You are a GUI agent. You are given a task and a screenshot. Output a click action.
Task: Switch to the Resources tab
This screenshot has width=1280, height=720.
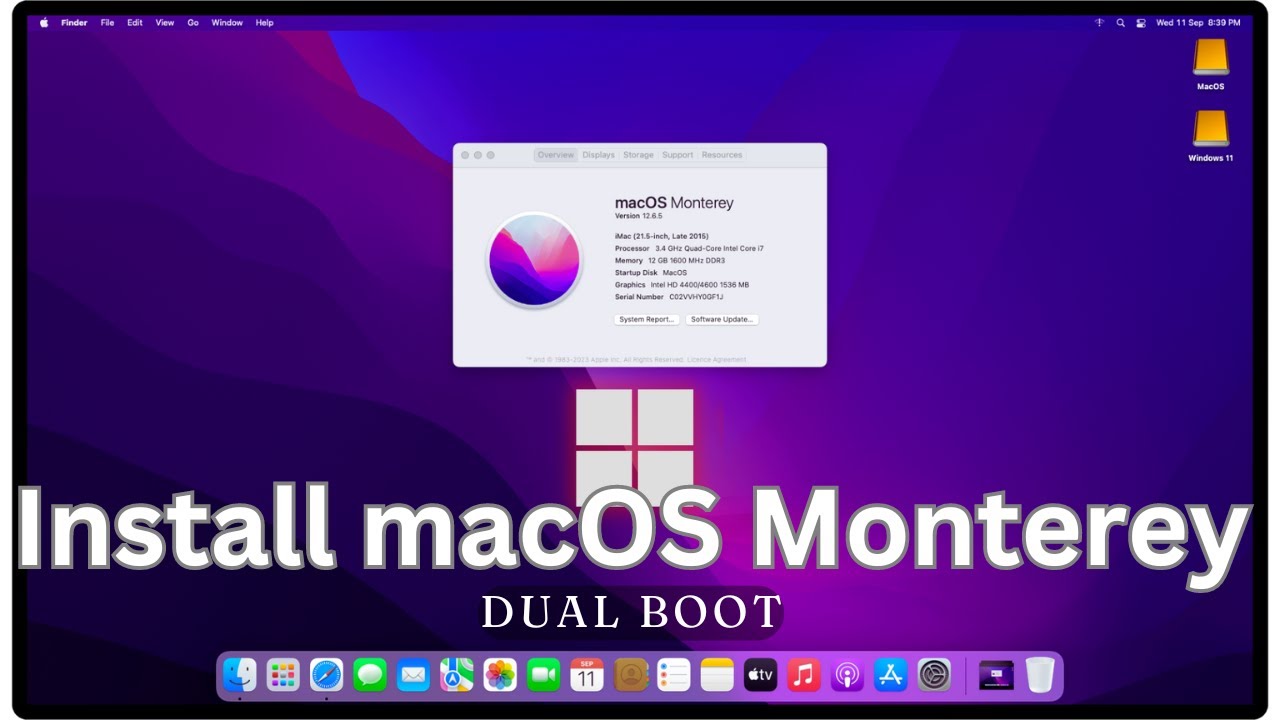click(722, 155)
